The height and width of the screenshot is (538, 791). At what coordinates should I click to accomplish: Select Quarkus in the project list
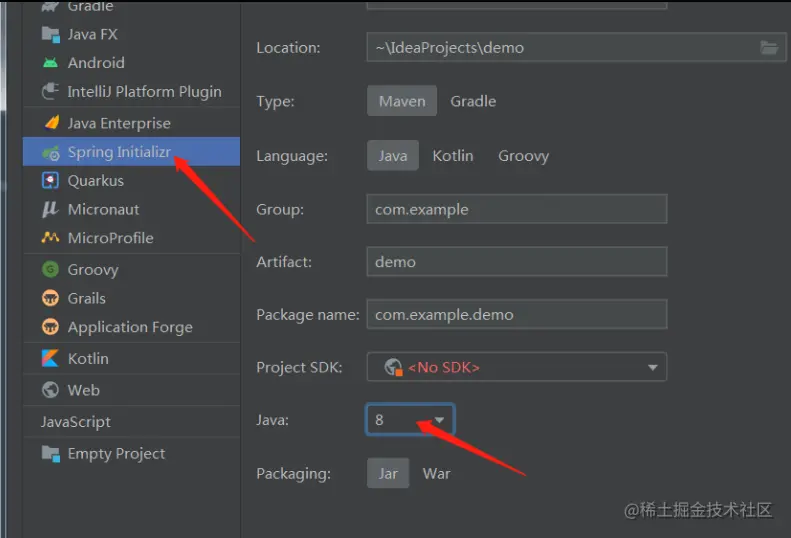pyautogui.click(x=131, y=181)
